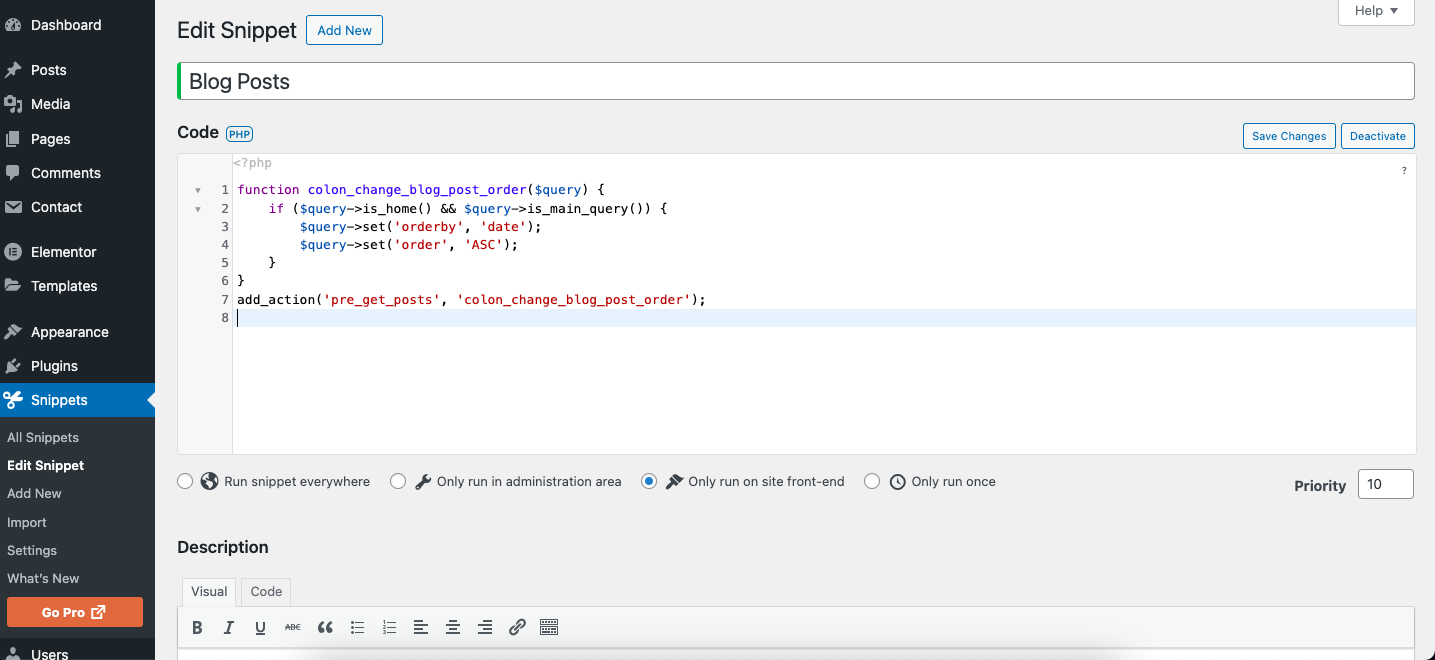Click the add_action('pre_get_posts' code line
This screenshot has width=1435, height=660.
[472, 299]
